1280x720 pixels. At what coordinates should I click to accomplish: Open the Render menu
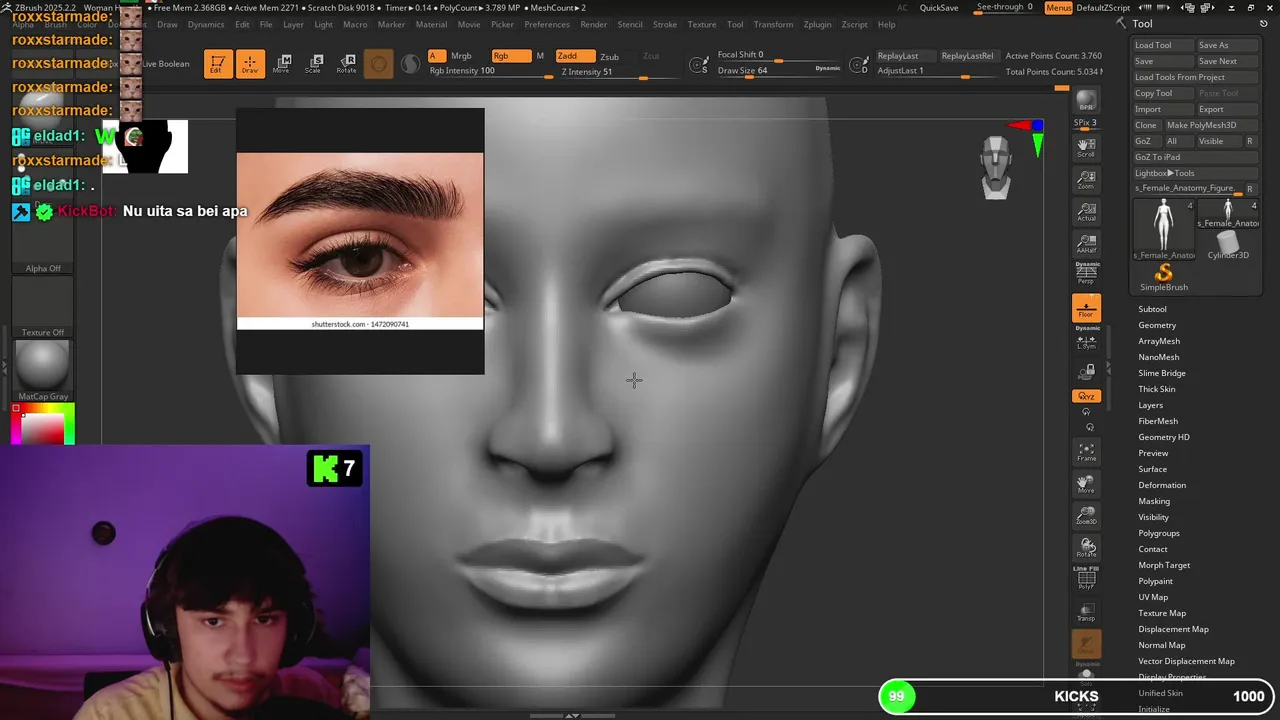pyautogui.click(x=594, y=24)
